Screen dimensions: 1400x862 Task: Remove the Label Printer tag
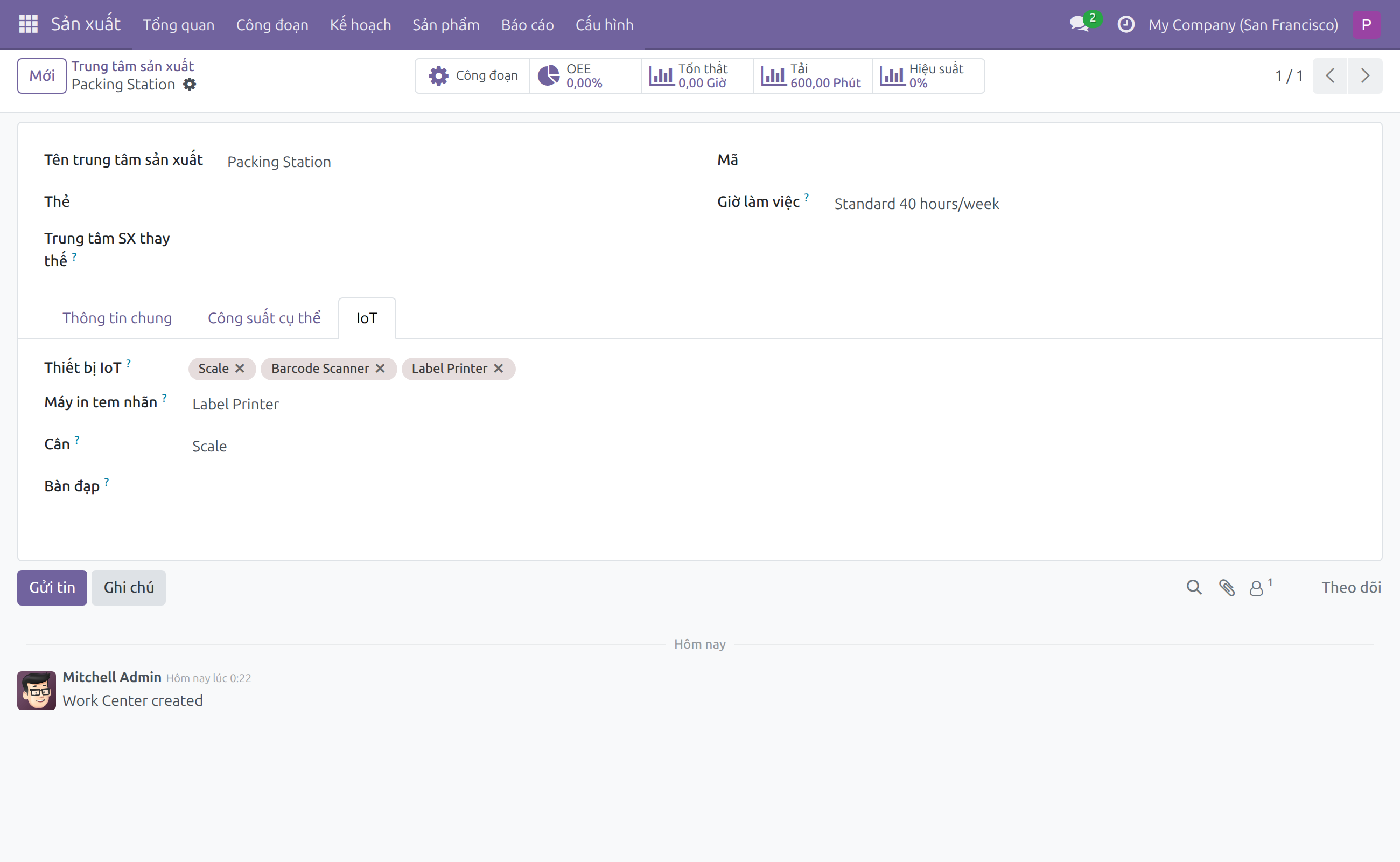499,369
